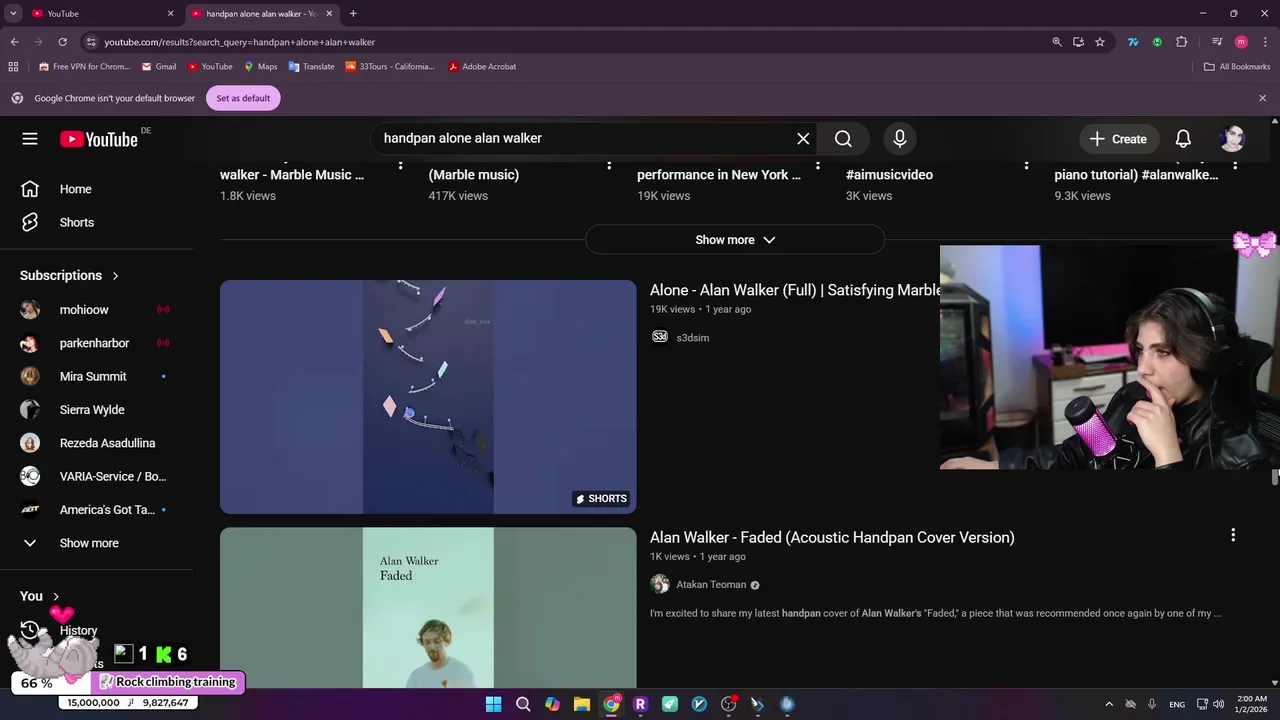1280x720 pixels.
Task: Dismiss the default browser notification bar
Action: pos(1262,98)
